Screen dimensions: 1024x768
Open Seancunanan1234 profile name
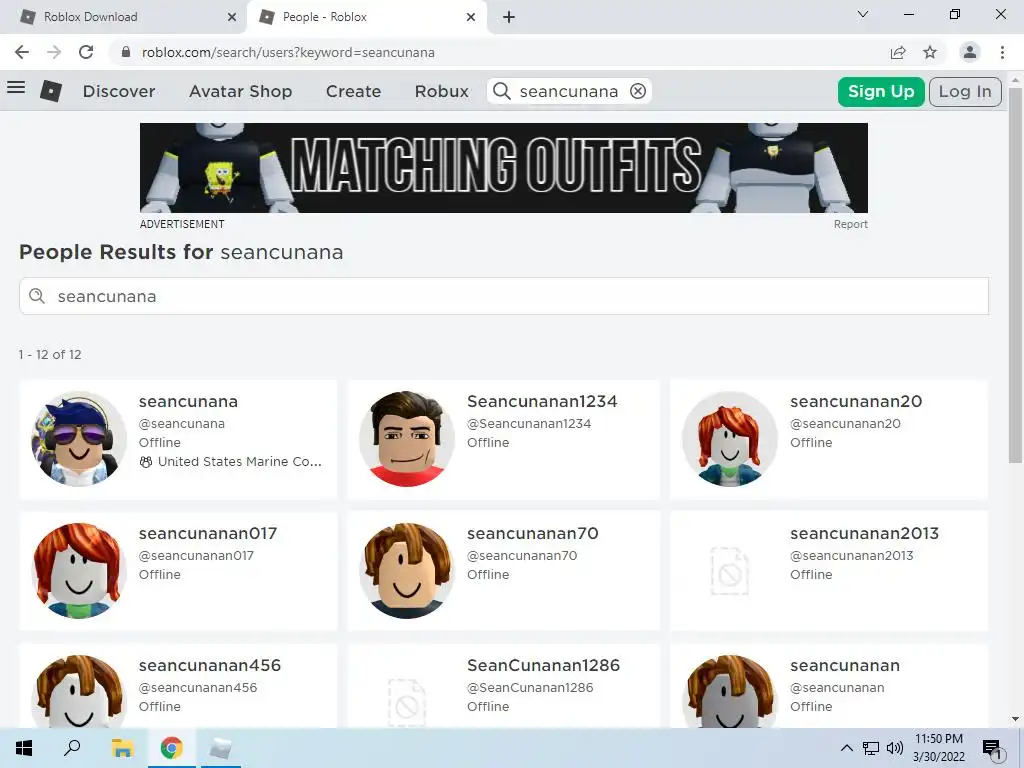pyautogui.click(x=542, y=402)
